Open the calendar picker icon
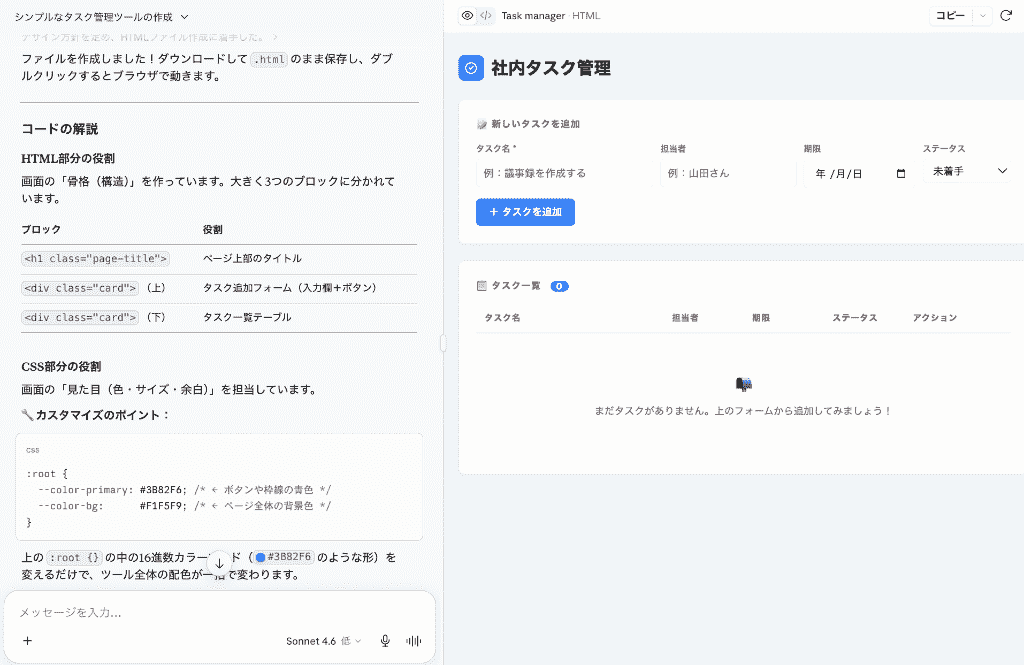1024x665 pixels. (901, 174)
